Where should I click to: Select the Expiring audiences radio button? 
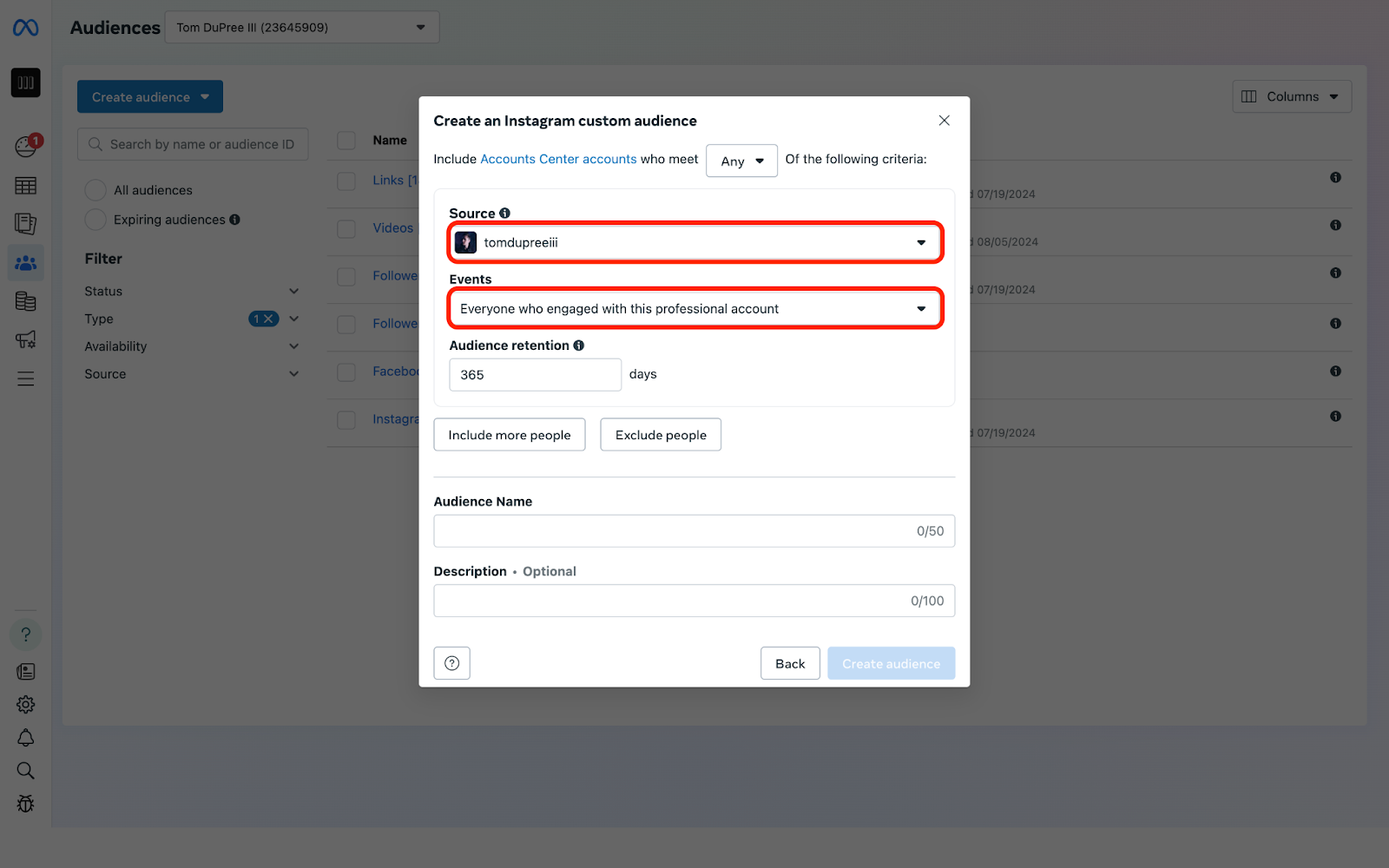click(95, 220)
